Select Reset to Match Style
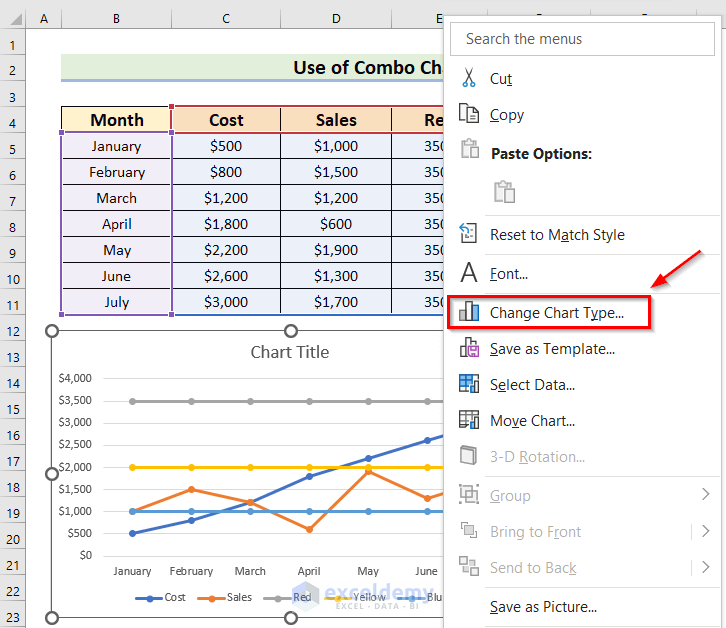 557,234
